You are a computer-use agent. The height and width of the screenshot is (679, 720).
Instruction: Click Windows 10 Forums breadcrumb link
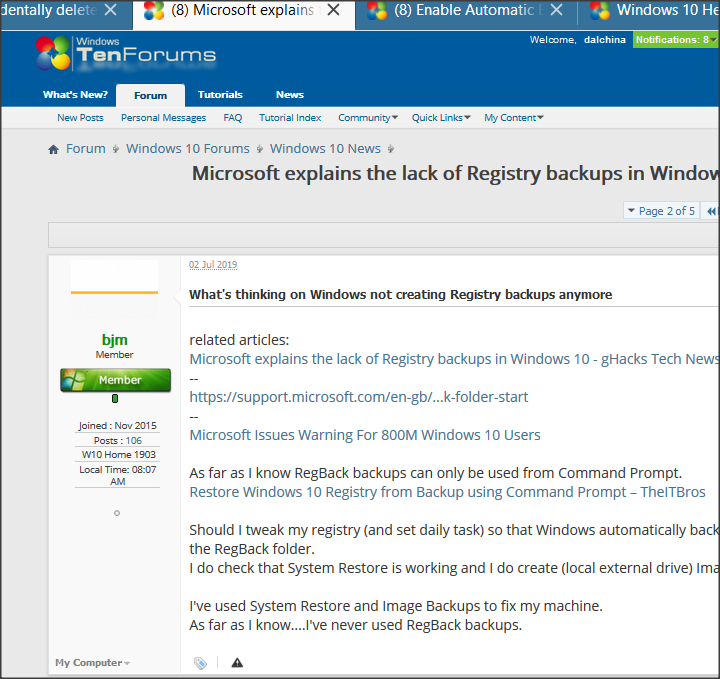point(188,149)
